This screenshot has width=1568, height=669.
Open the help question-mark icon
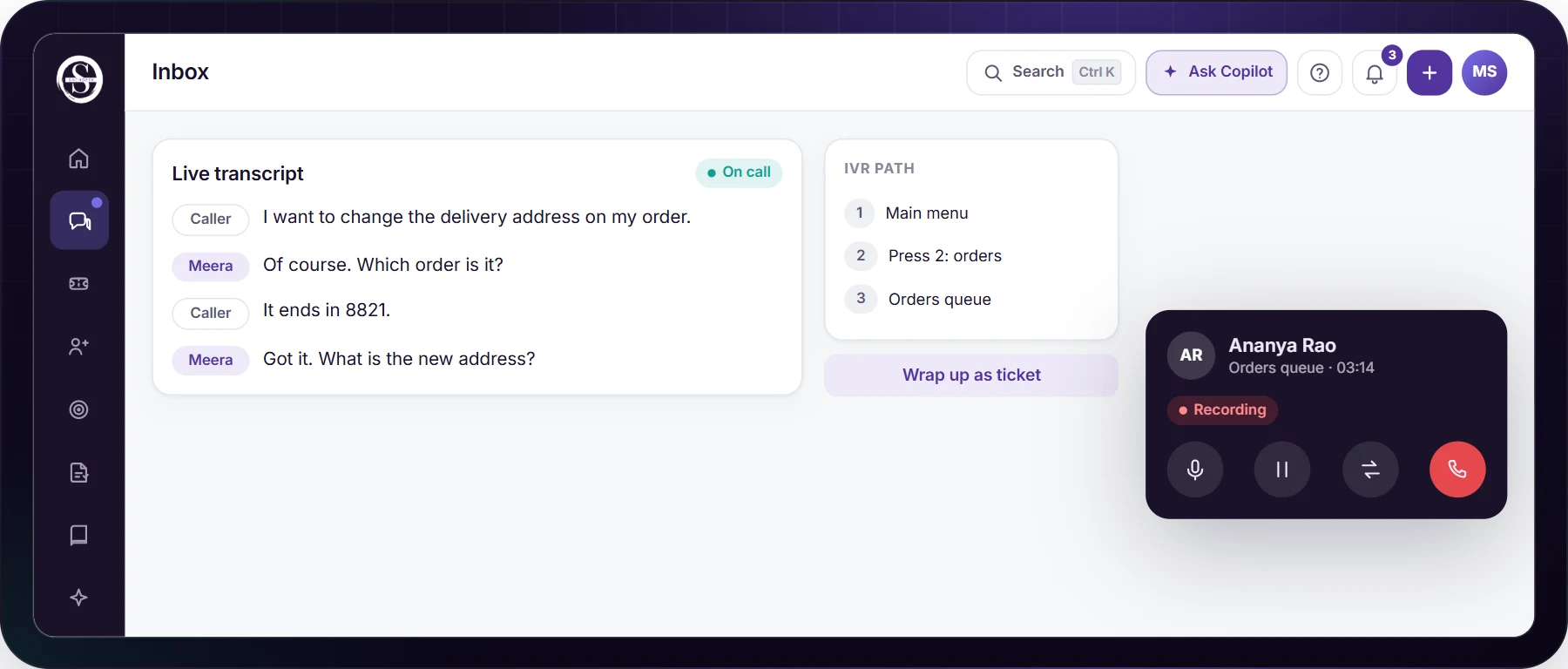click(x=1320, y=72)
